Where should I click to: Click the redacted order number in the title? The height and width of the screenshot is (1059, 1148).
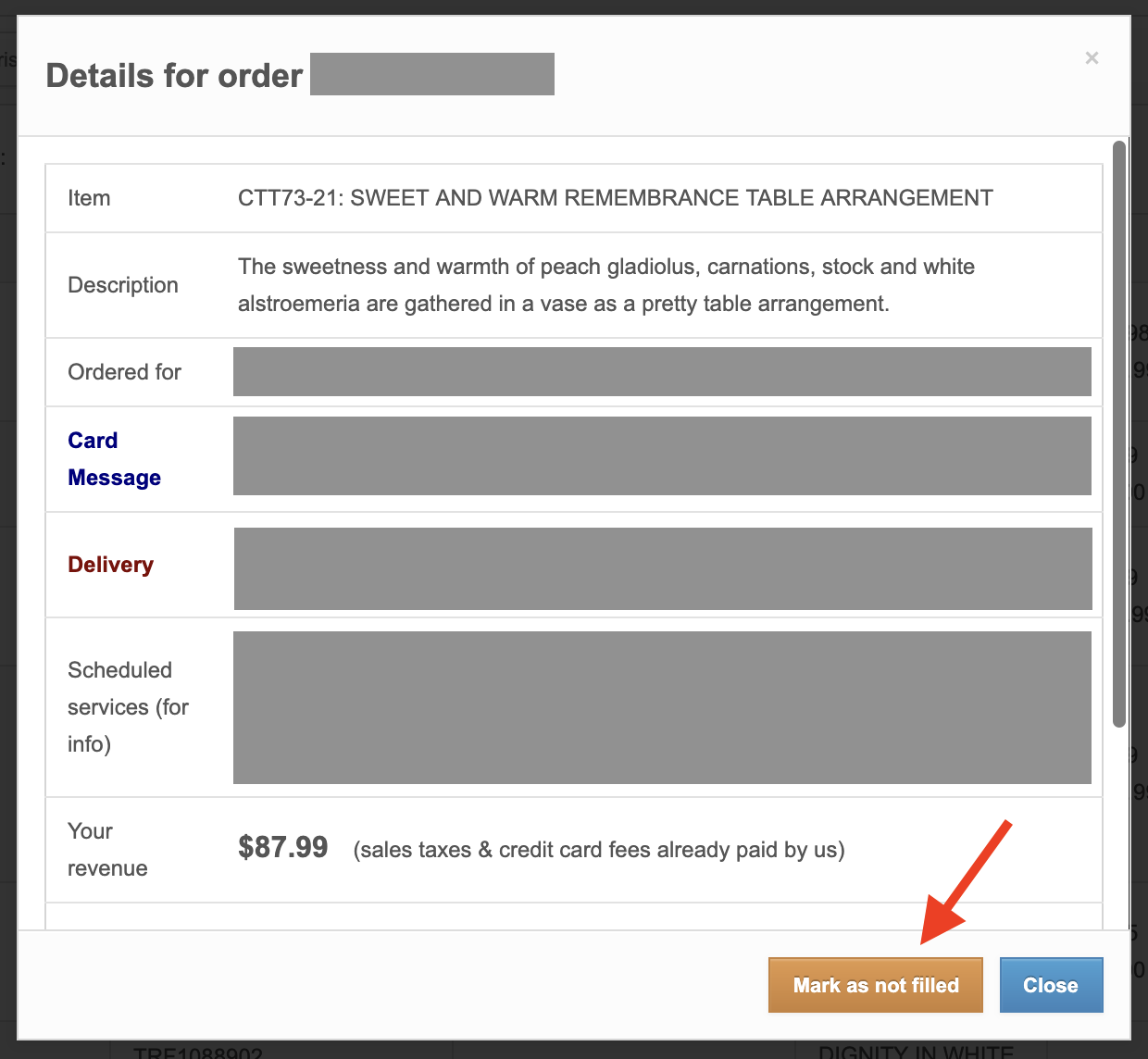point(431,74)
